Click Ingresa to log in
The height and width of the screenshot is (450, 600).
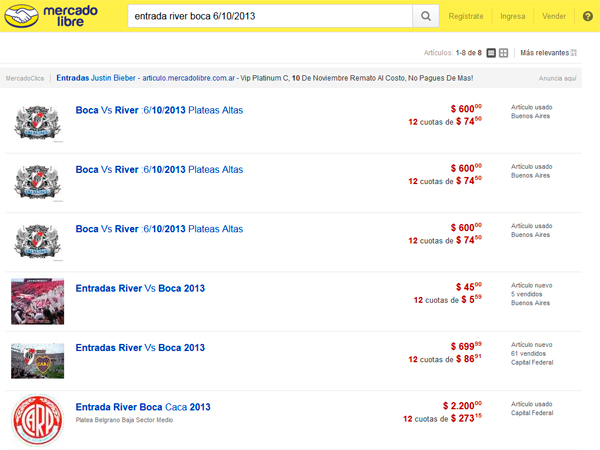(513, 16)
